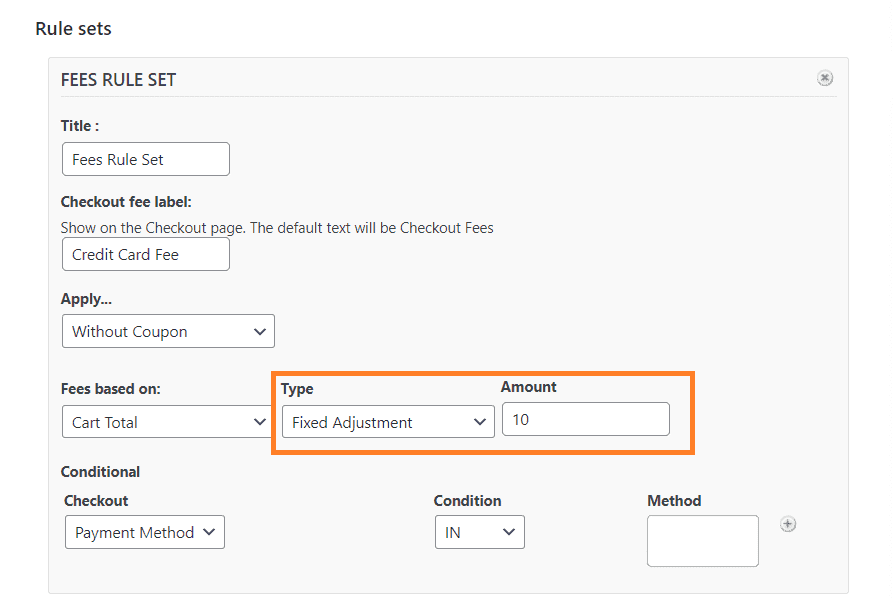Open the Fixed Adjustment type dropdown
The height and width of the screenshot is (600, 893).
pos(388,422)
